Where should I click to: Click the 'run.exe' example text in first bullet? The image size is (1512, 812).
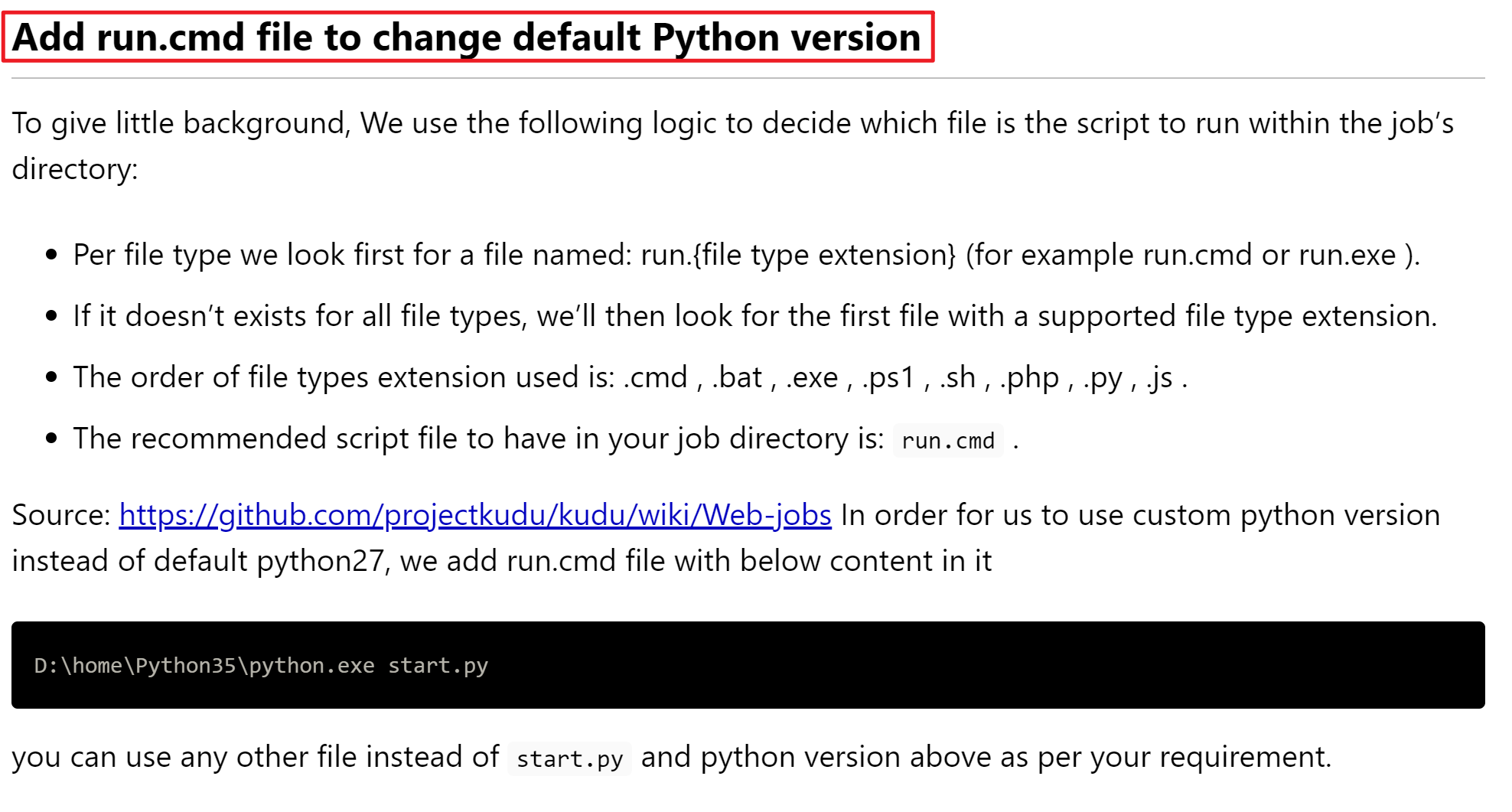pos(1347,255)
